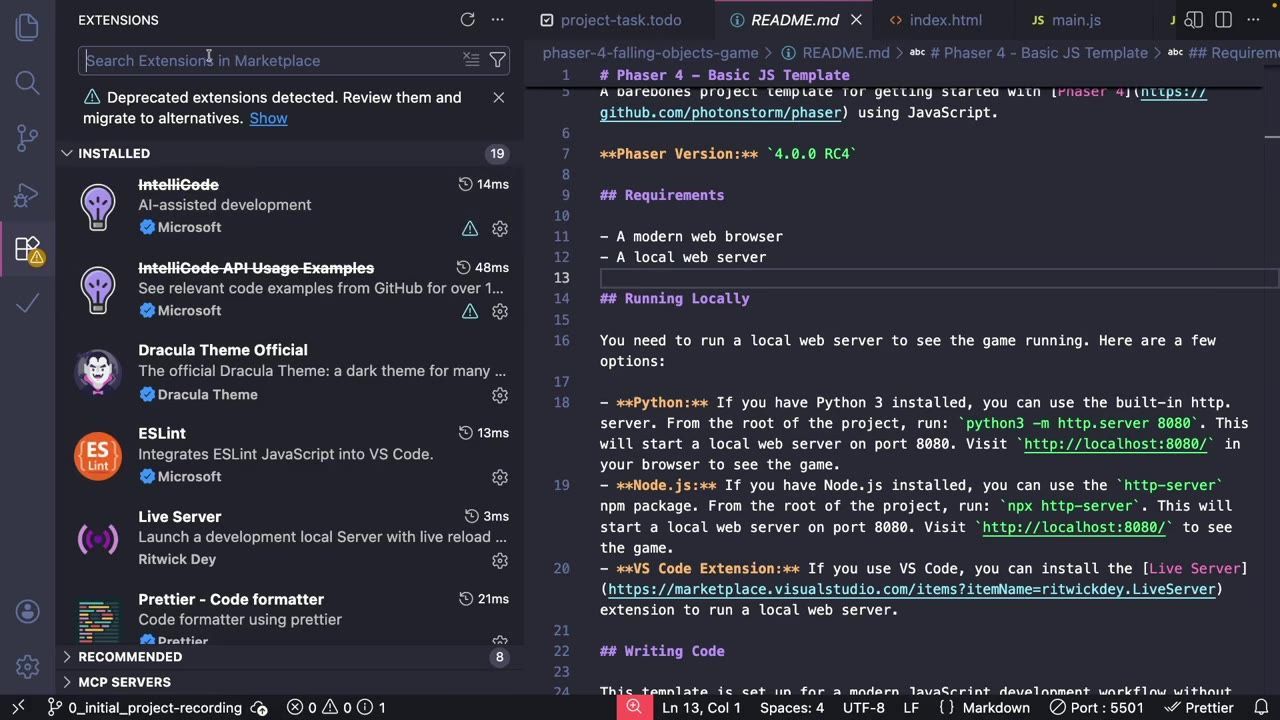Open localhost:8080 link in Node.js line

tap(1074, 527)
